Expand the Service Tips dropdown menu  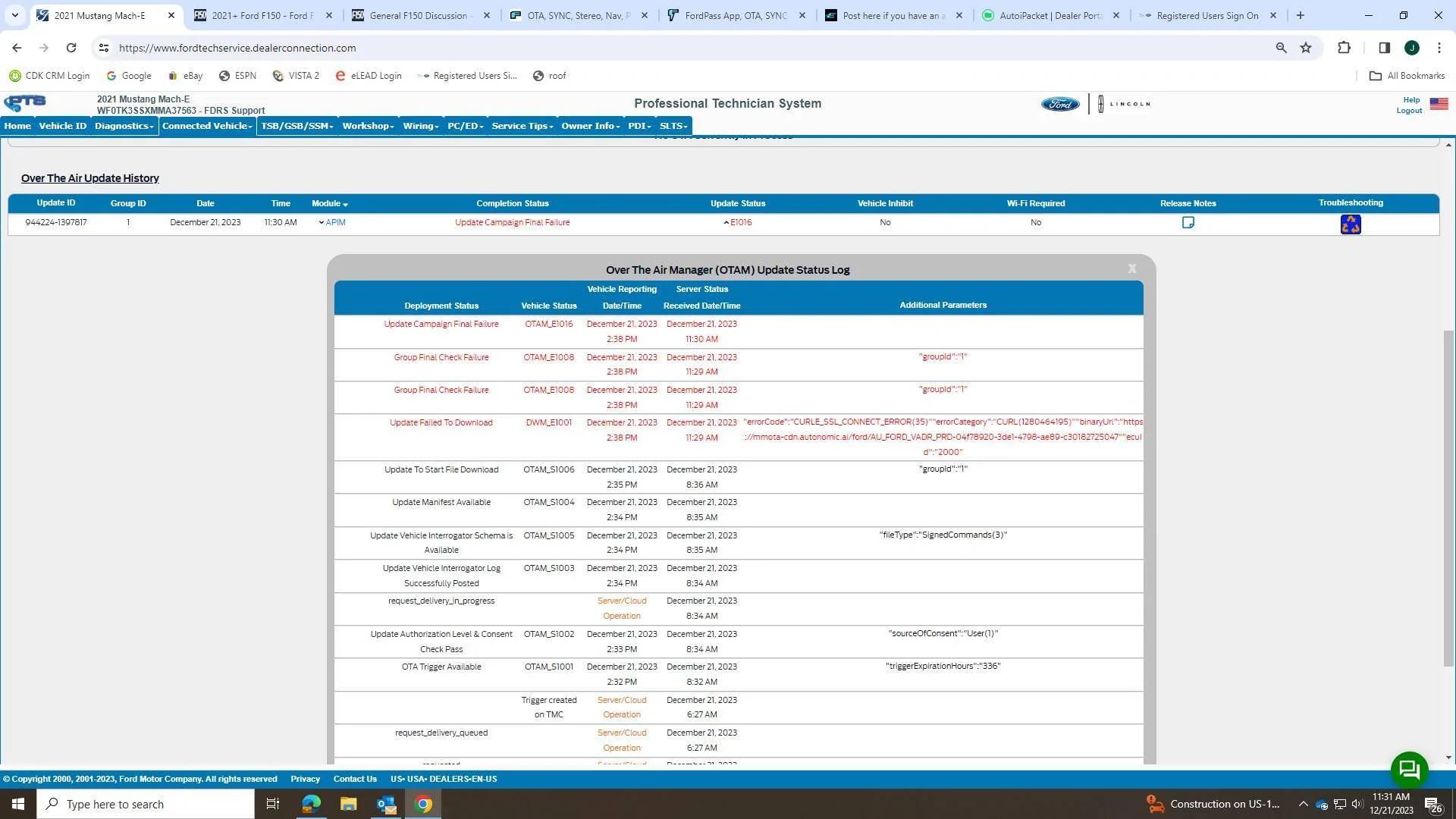522,126
